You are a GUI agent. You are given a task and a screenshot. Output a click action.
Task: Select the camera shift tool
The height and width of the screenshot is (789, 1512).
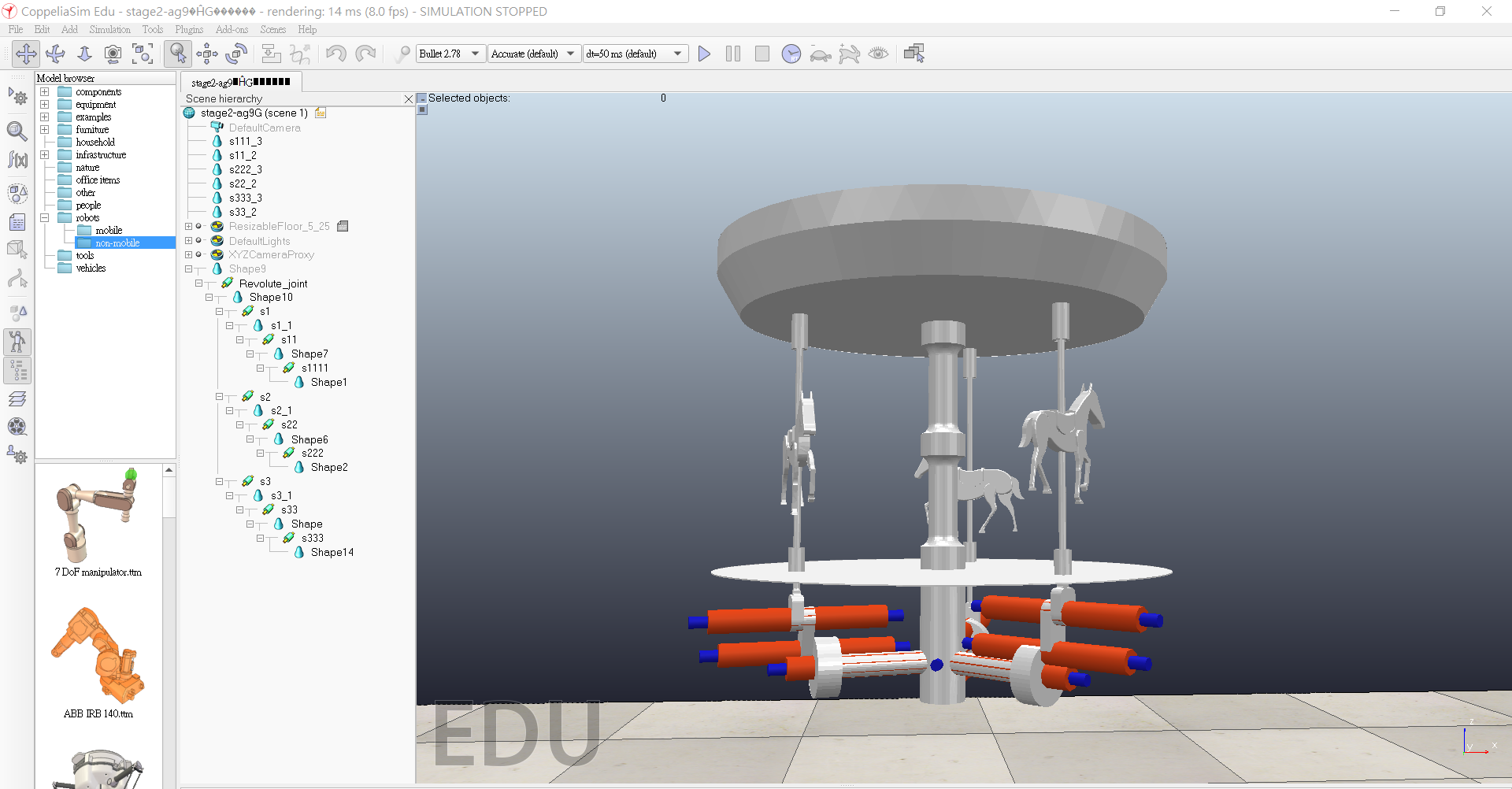click(84, 54)
